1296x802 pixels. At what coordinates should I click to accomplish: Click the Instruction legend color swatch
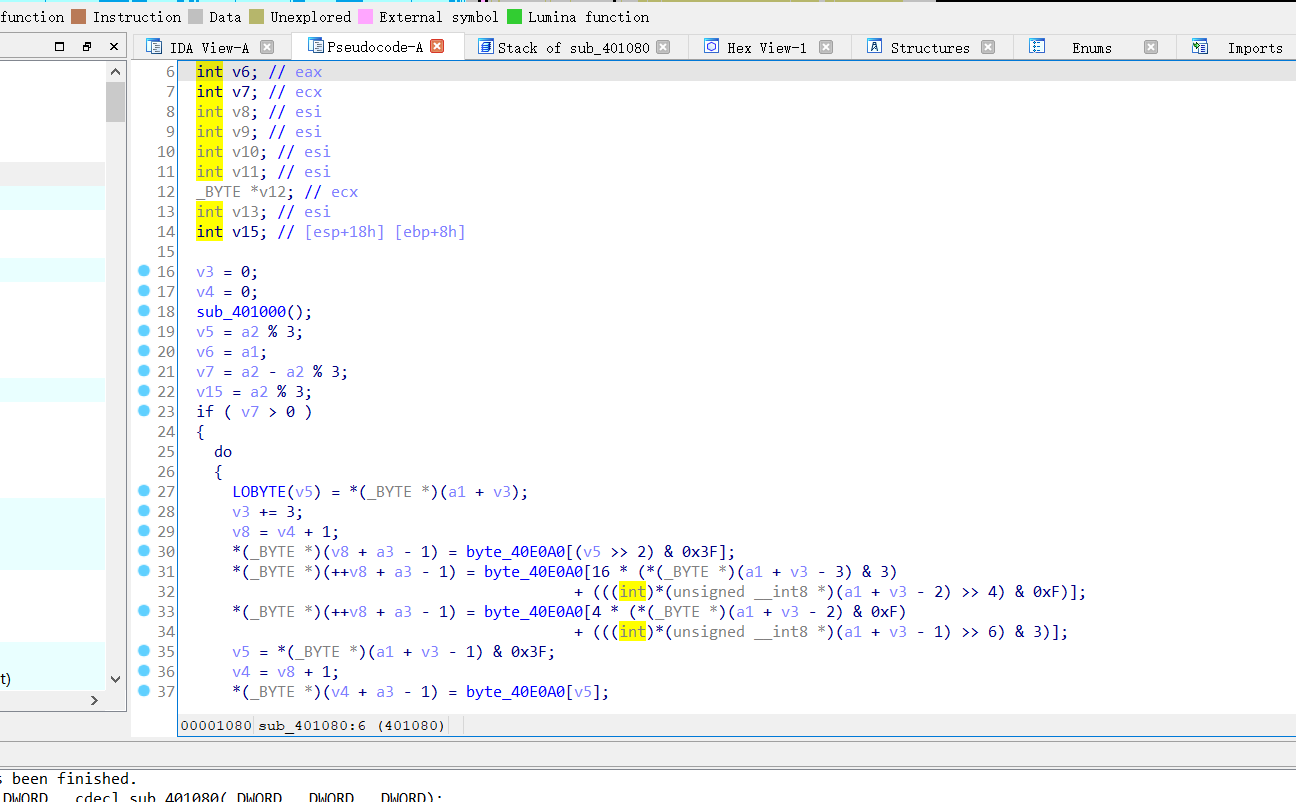(x=77, y=17)
